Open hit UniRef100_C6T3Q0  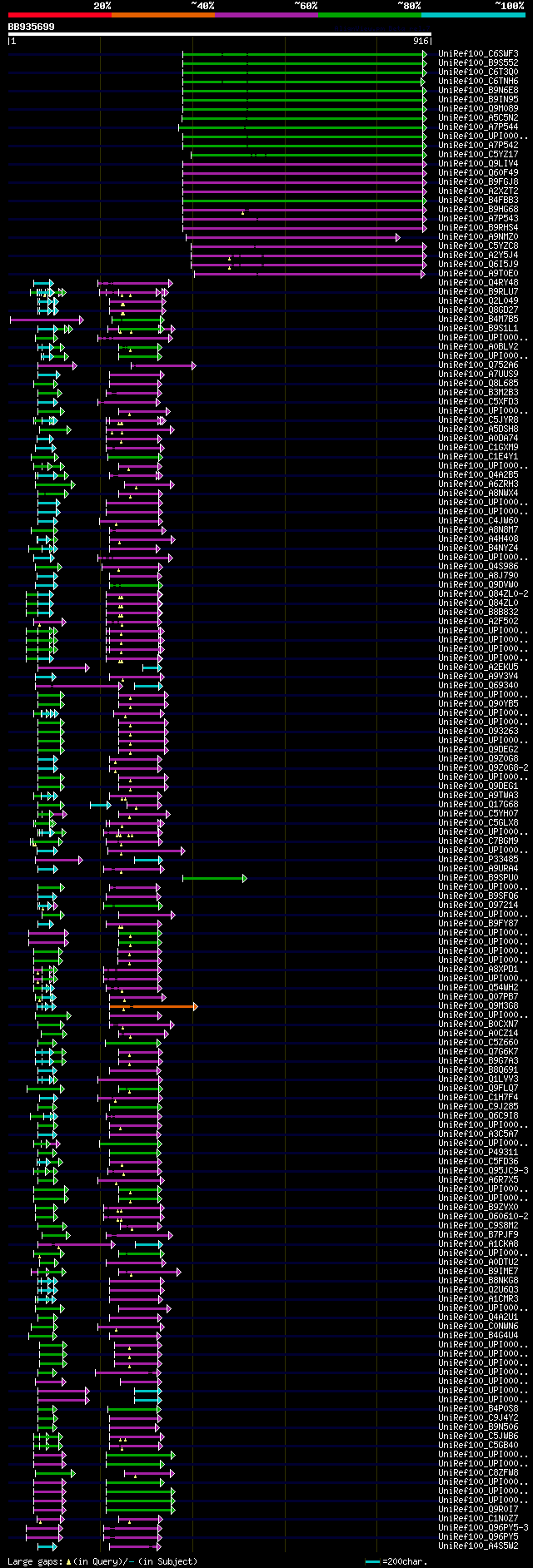click(x=478, y=72)
